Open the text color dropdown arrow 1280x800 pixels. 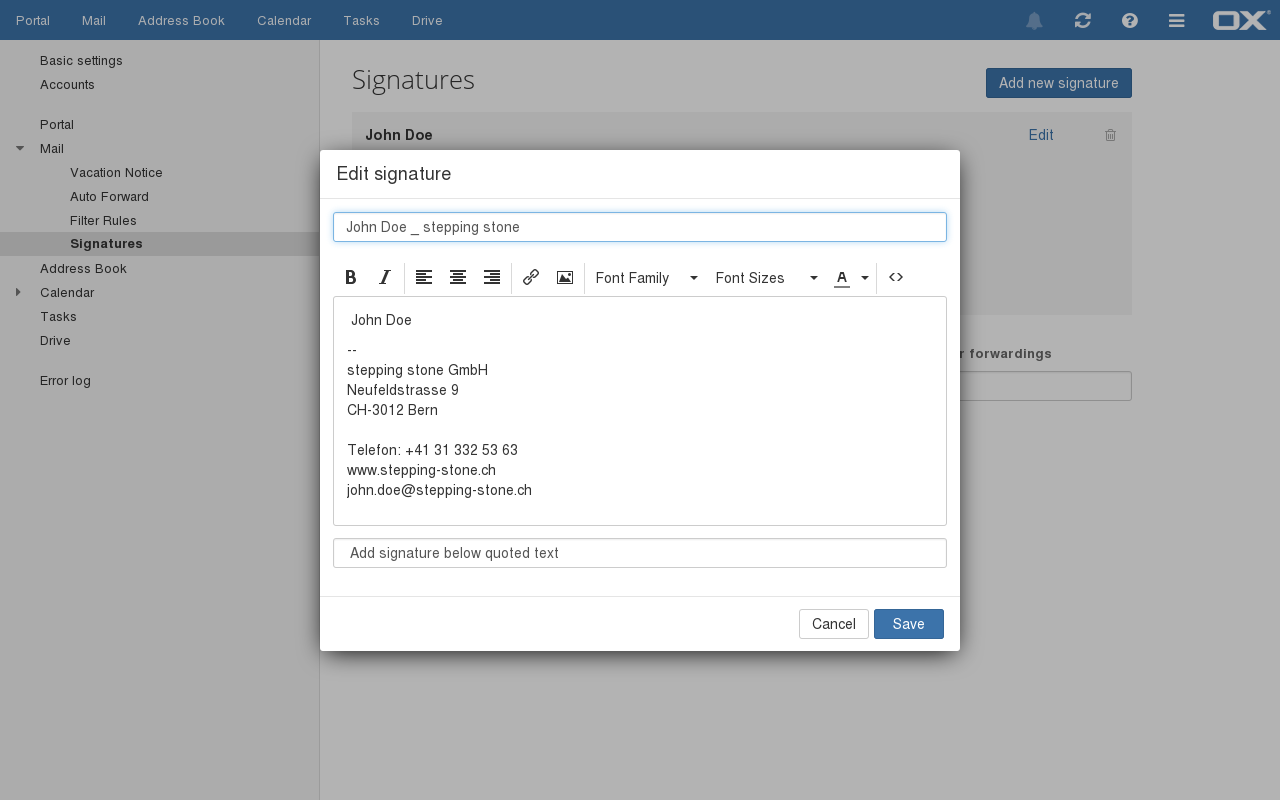coord(865,278)
